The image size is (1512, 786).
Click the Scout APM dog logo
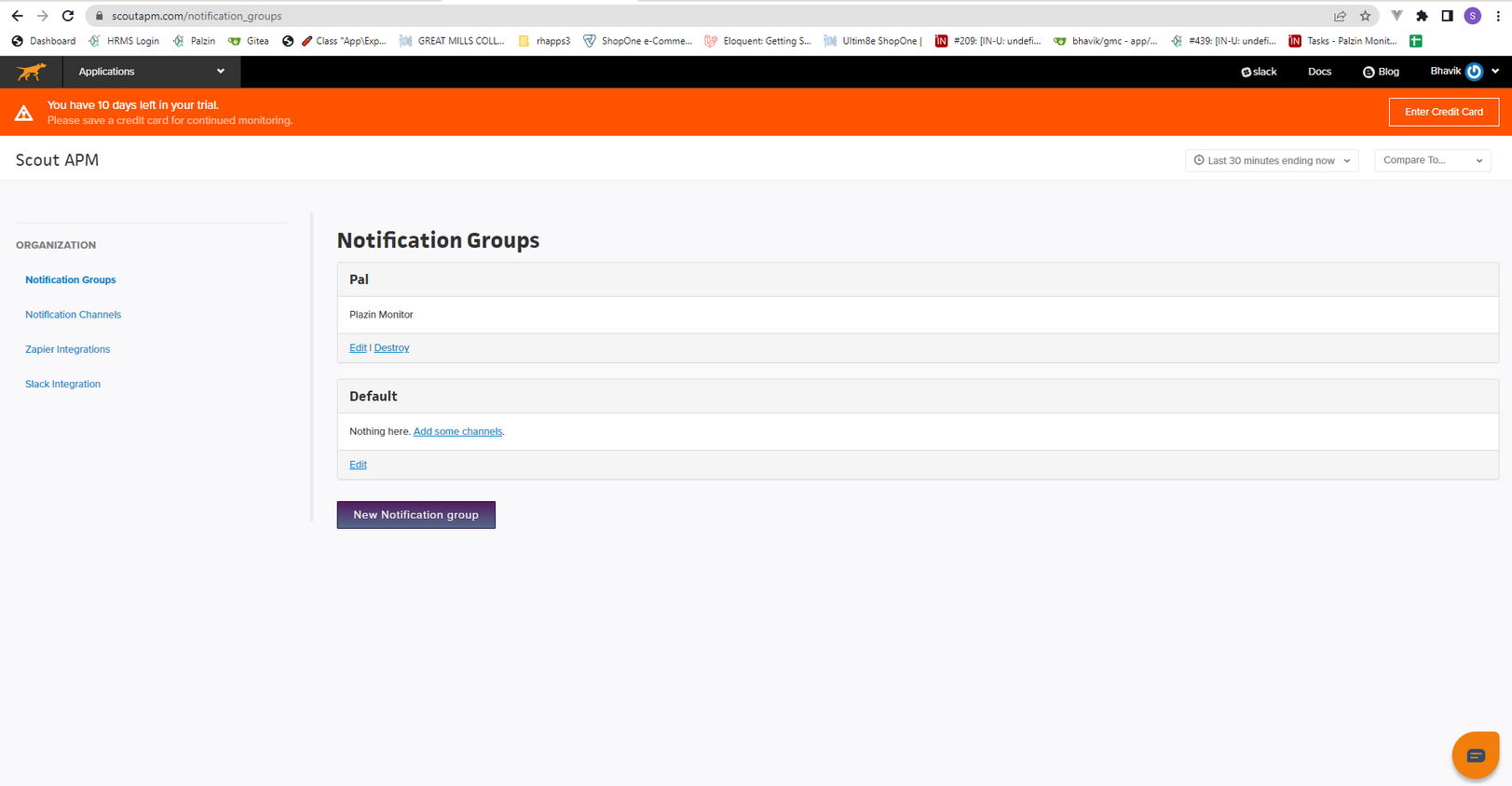pos(31,72)
